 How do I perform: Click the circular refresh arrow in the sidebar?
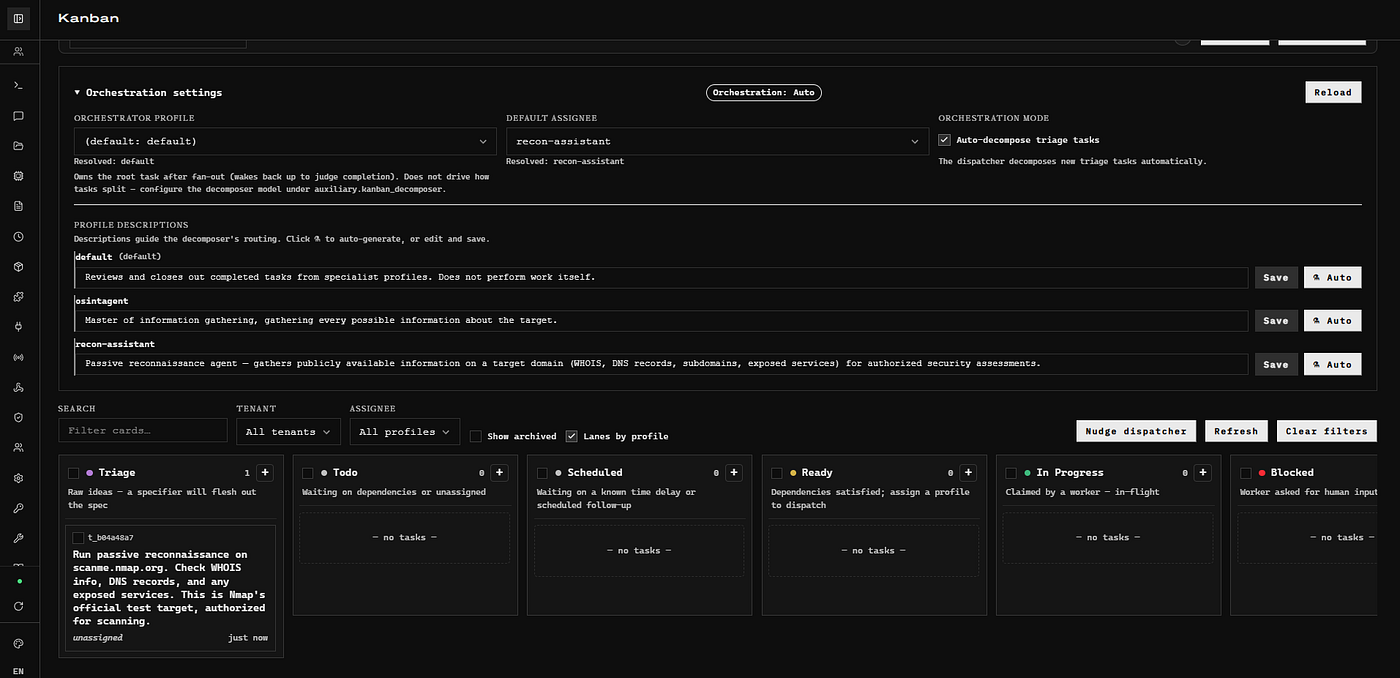point(19,606)
